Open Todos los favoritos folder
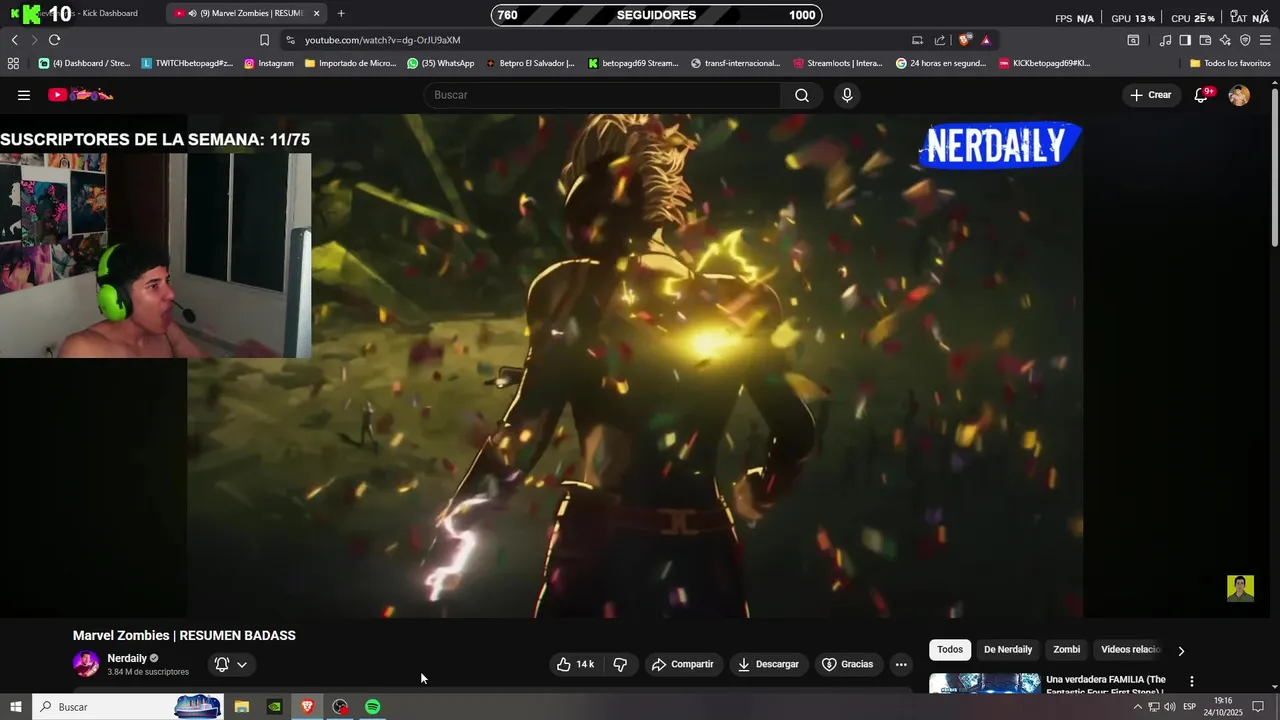 click(1230, 63)
